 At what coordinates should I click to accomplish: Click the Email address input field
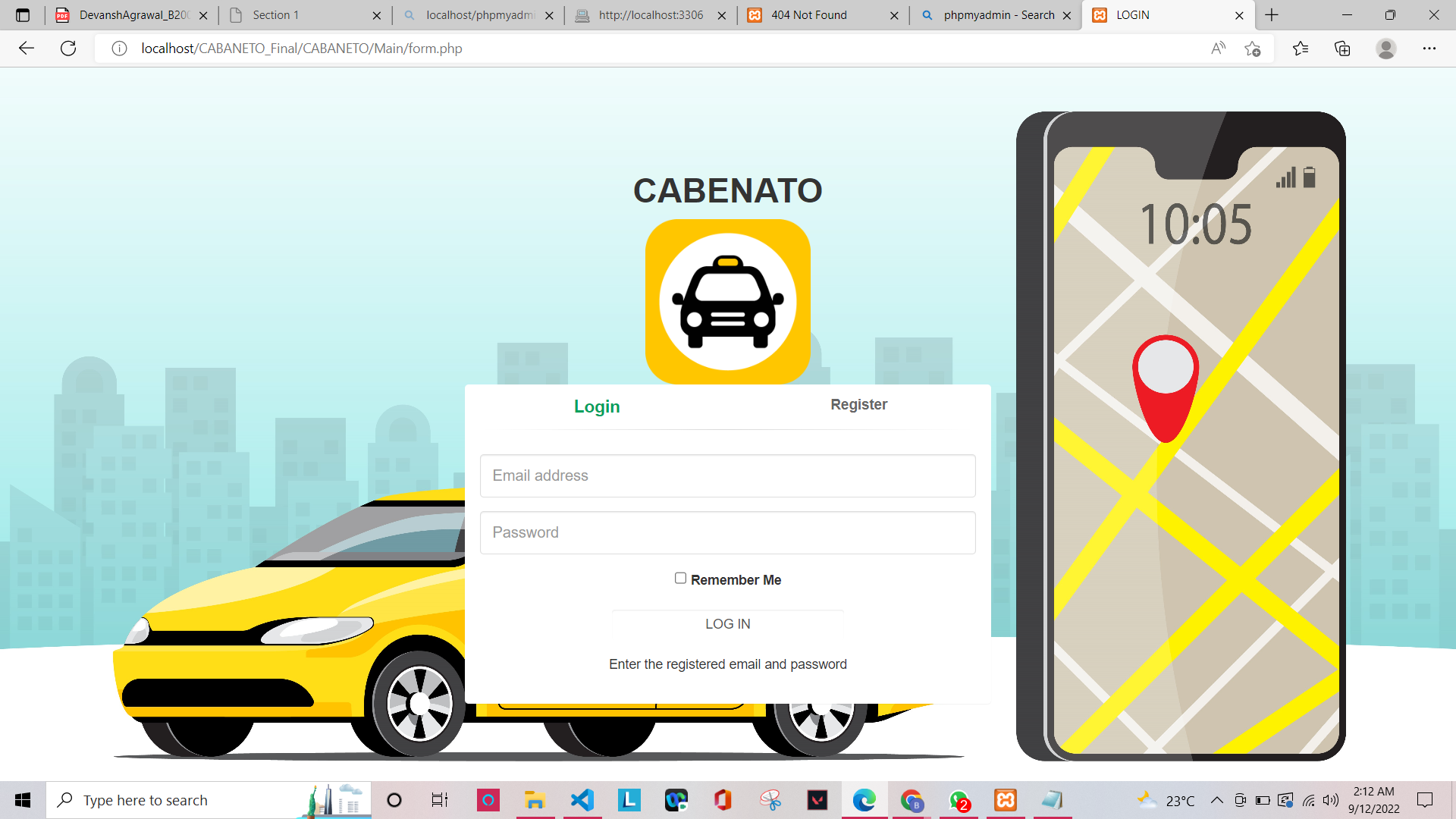point(727,475)
